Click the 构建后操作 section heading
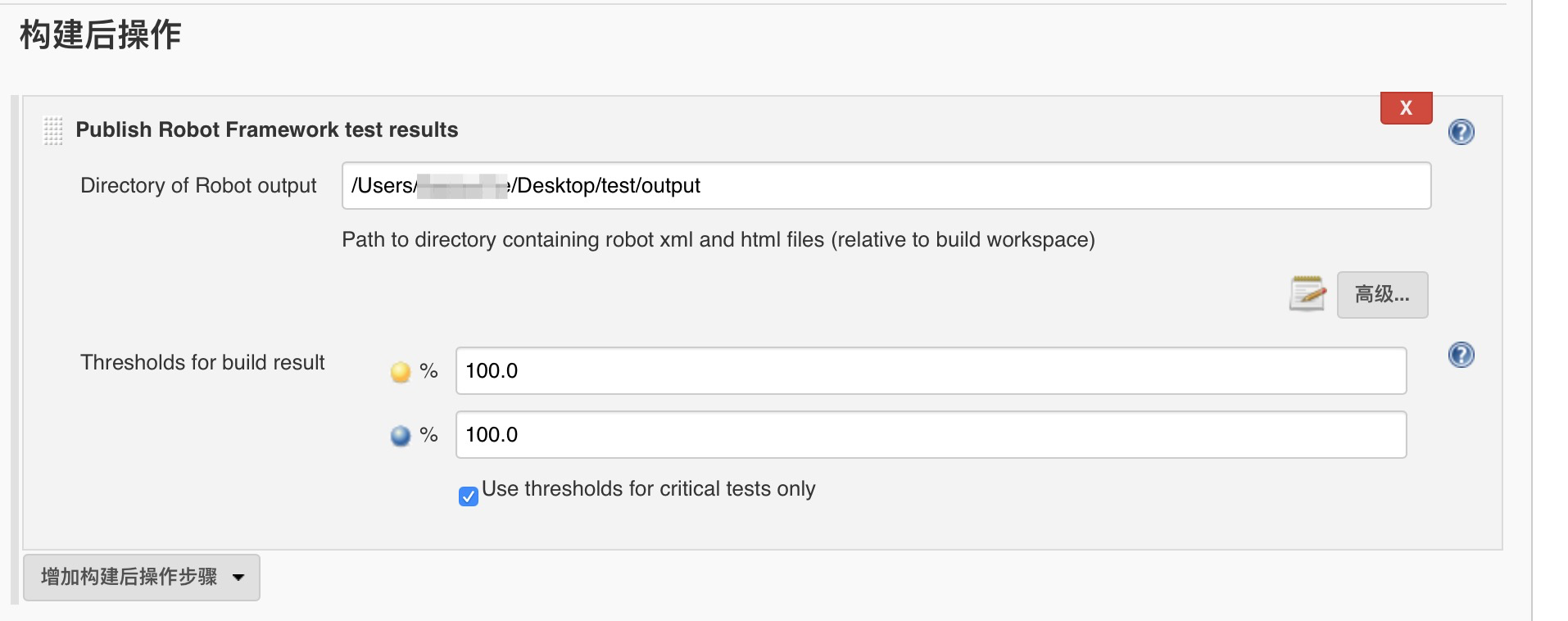 pyautogui.click(x=100, y=35)
